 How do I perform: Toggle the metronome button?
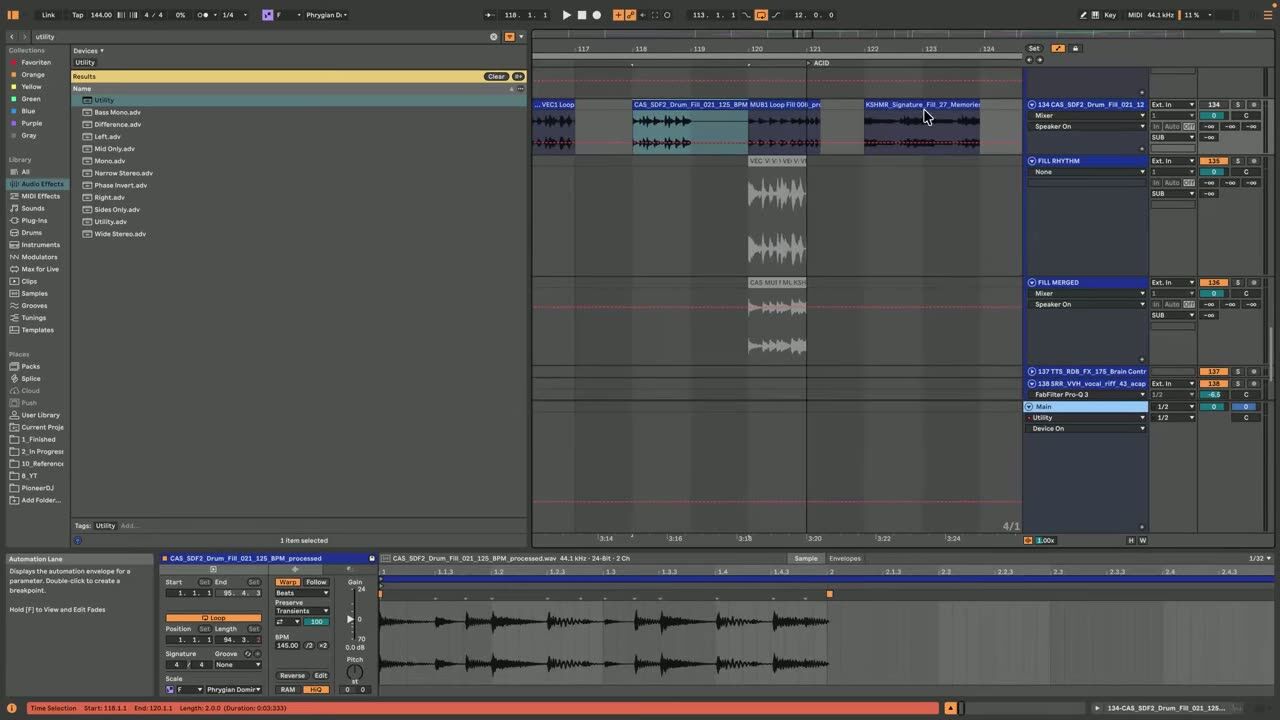(x=204, y=15)
